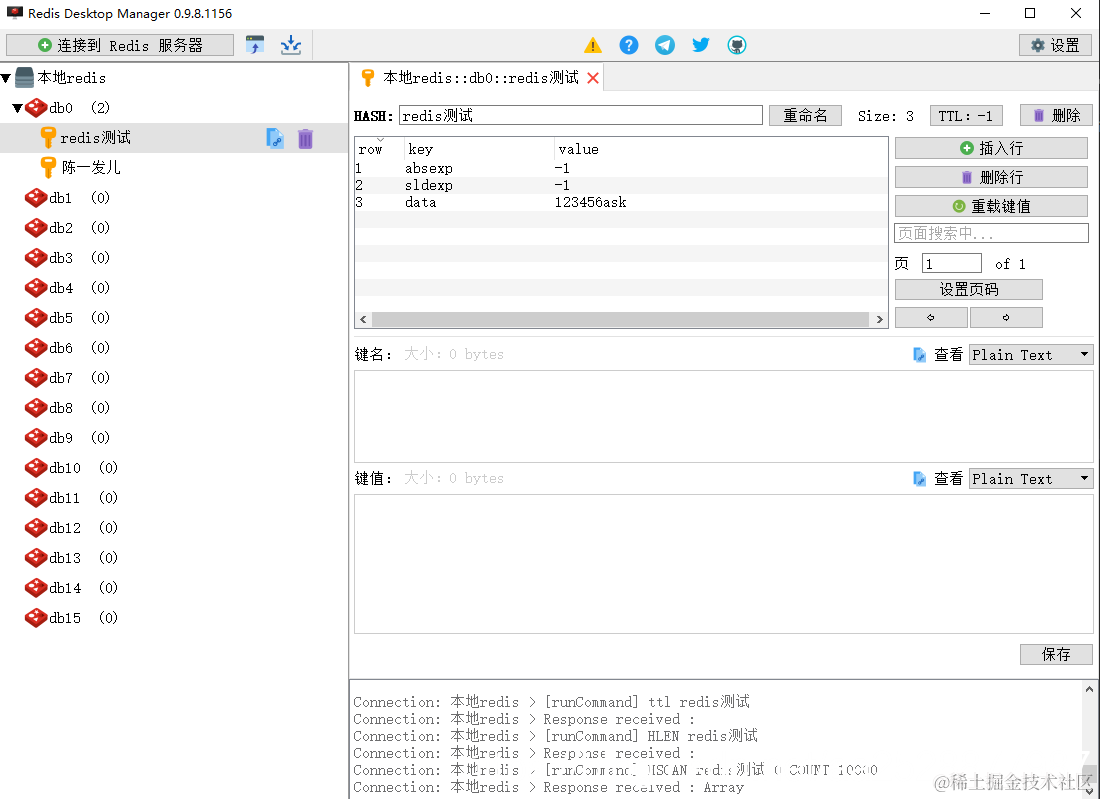1100x799 pixels.
Task: Click 重载键值 reload value button
Action: coord(991,206)
